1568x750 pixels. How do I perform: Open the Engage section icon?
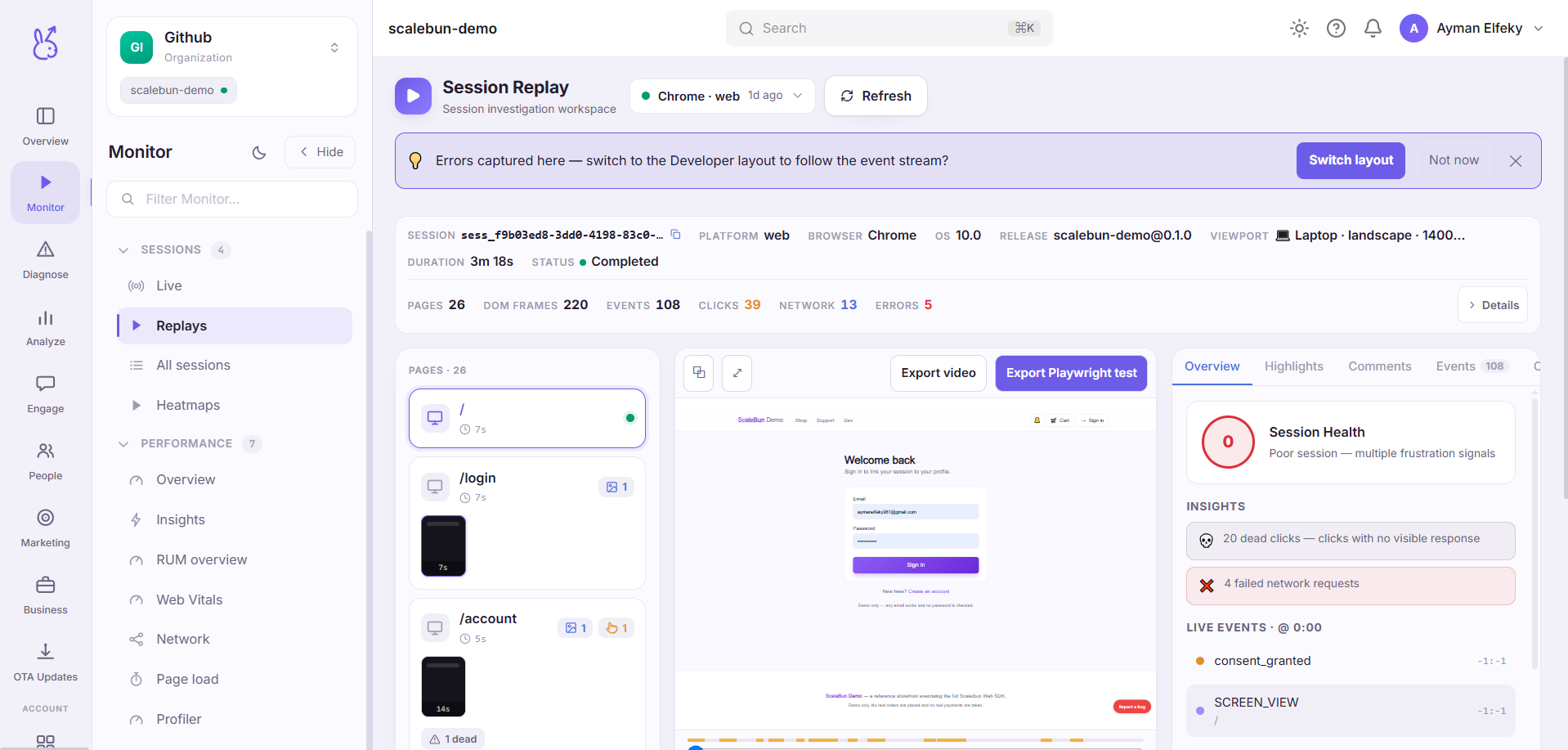point(46,384)
